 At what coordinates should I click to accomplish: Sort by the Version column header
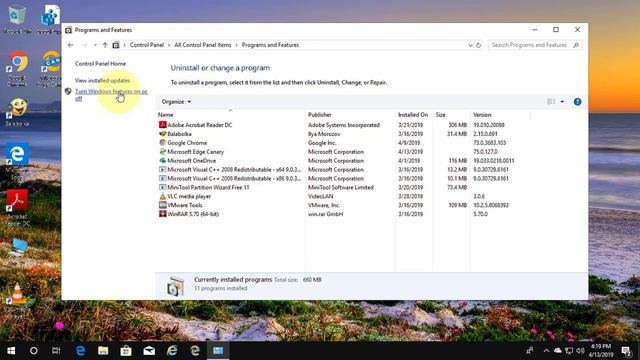pos(482,115)
